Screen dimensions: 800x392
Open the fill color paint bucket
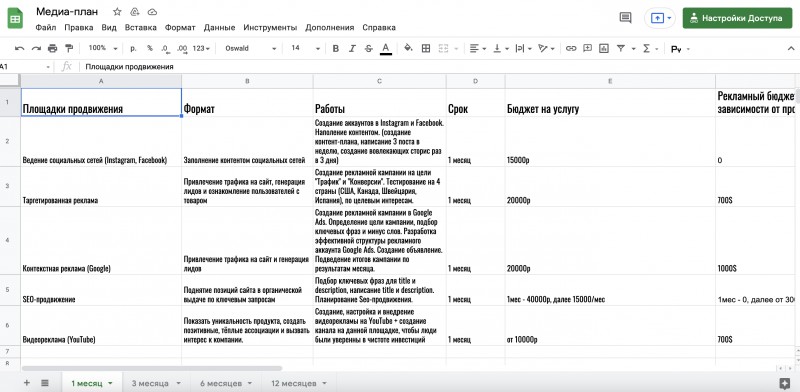click(x=408, y=48)
